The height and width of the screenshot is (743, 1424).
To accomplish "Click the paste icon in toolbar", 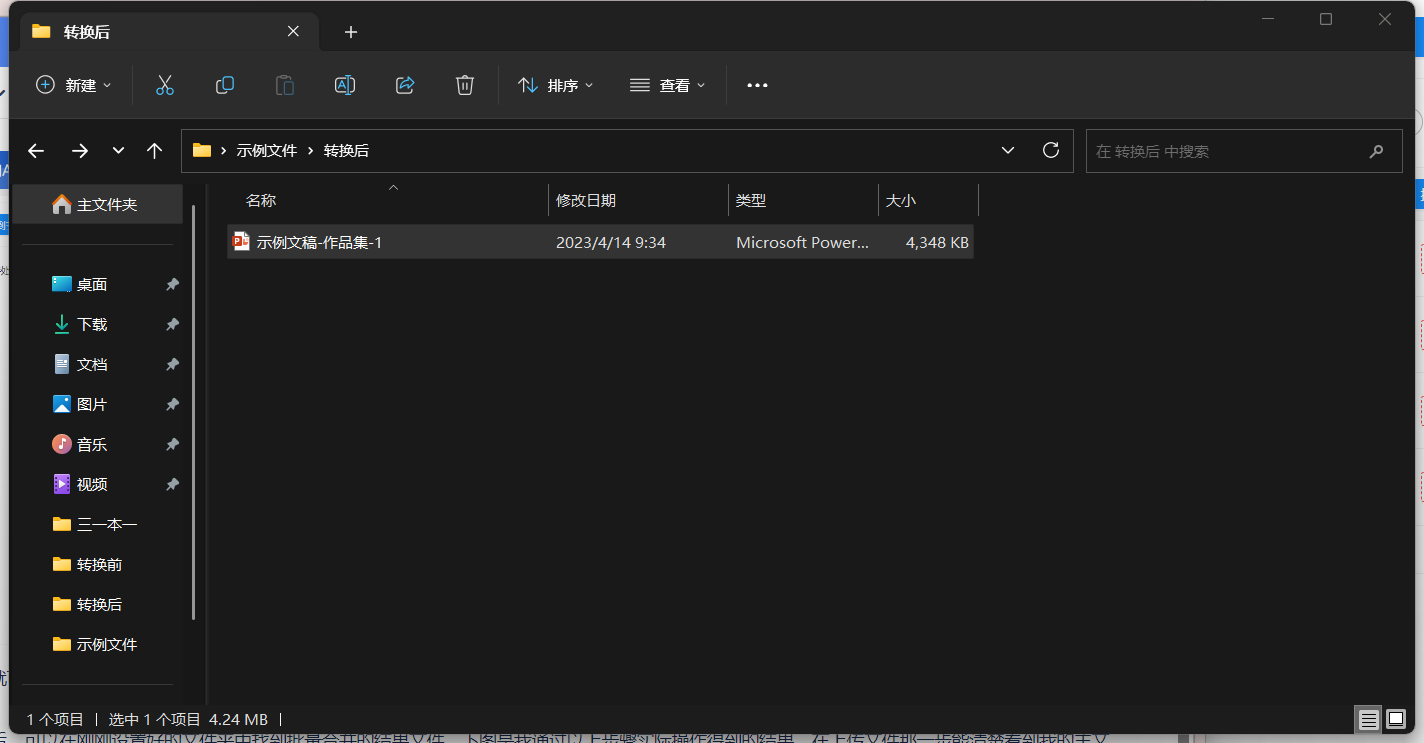I will pyautogui.click(x=284, y=85).
